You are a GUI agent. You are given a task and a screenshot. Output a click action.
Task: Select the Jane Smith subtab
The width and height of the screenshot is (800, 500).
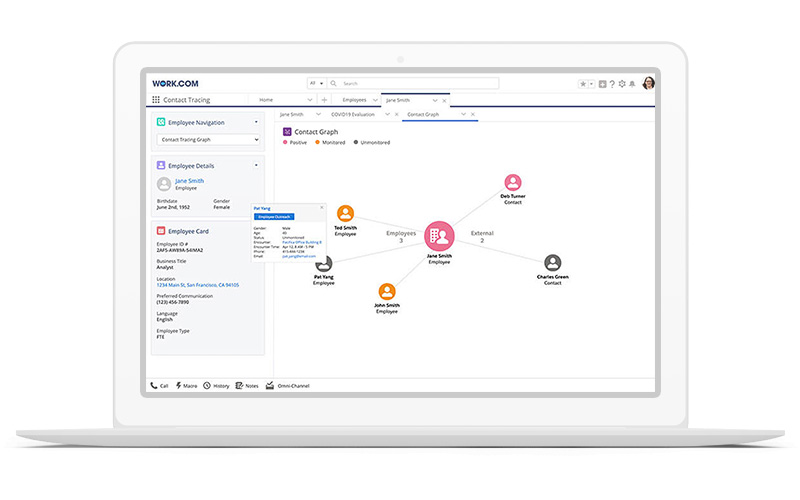tap(291, 114)
